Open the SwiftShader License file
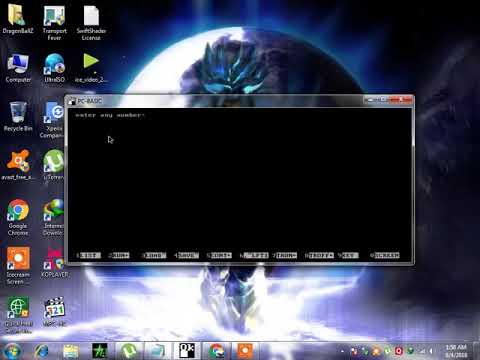 (x=91, y=23)
